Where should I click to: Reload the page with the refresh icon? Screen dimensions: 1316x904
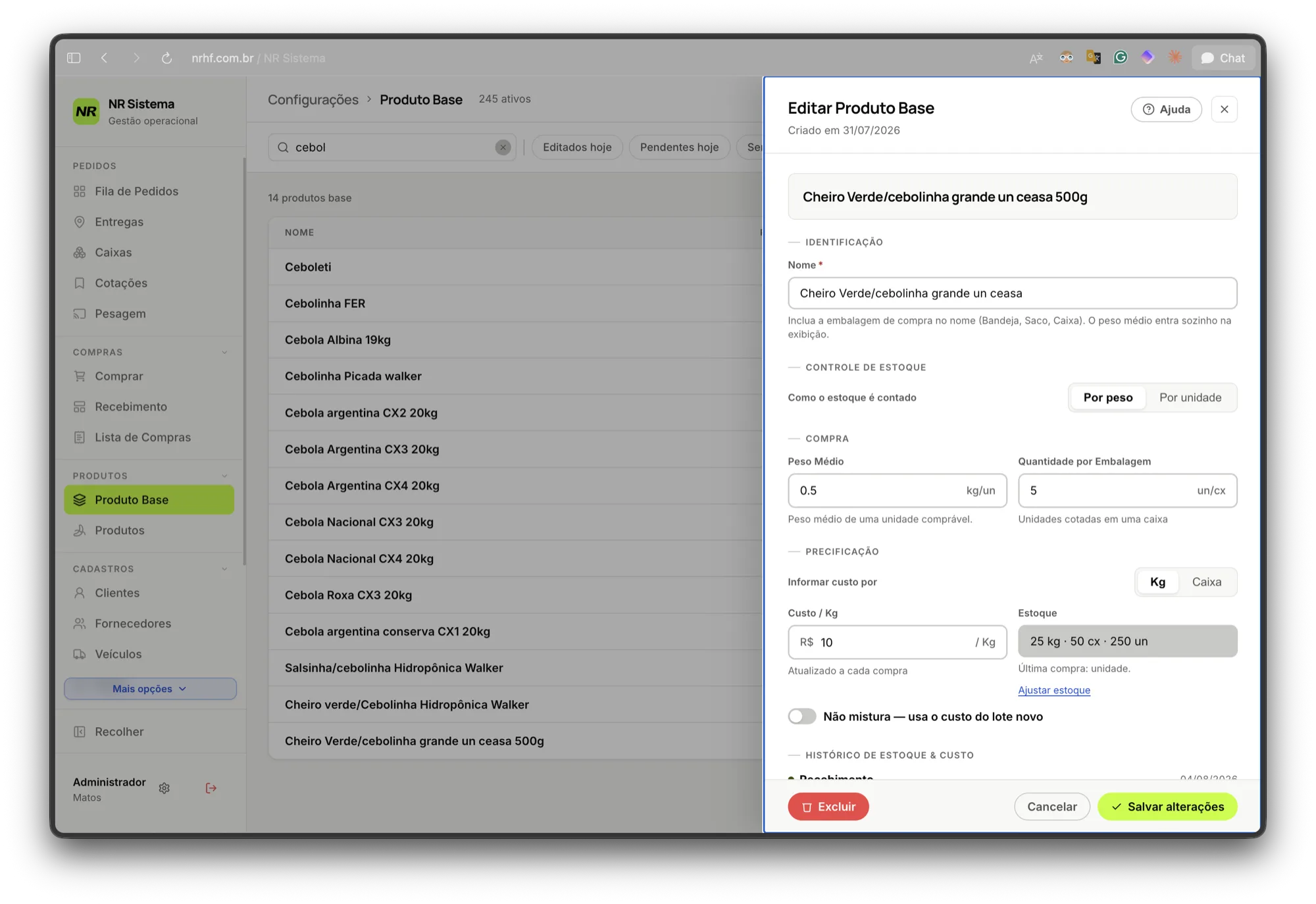pos(167,58)
